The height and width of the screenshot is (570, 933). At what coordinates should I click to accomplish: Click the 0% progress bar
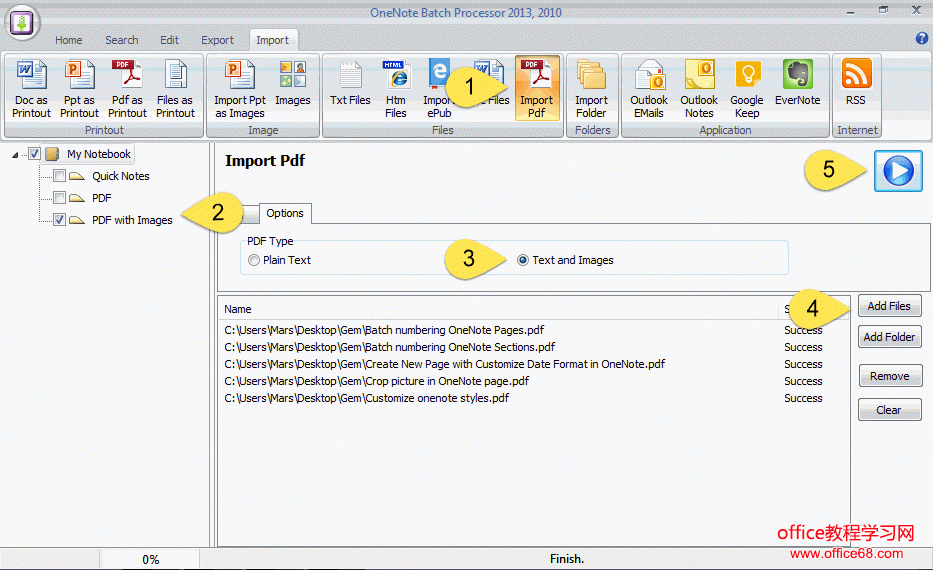pyautogui.click(x=150, y=559)
